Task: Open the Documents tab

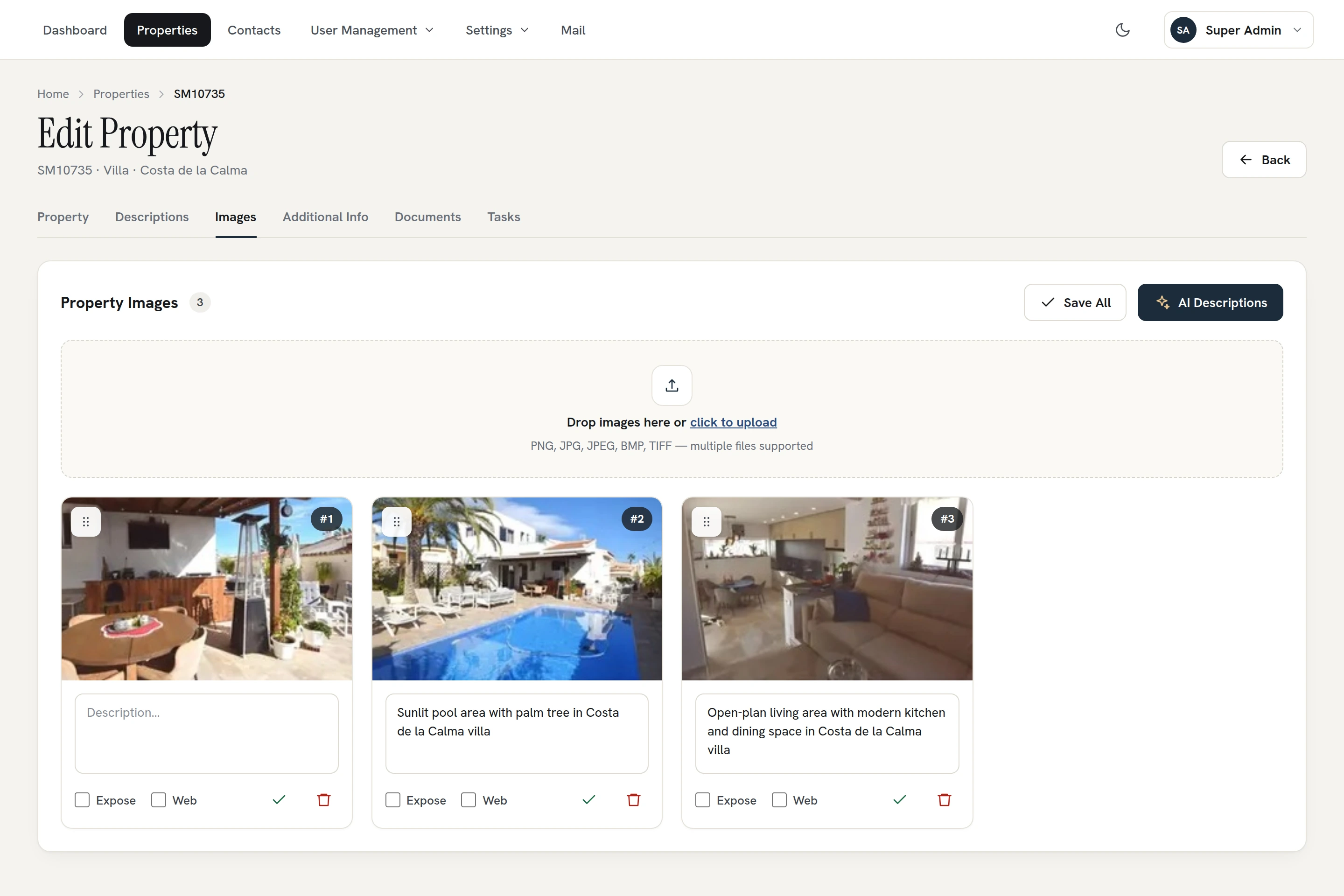Action: [x=427, y=217]
